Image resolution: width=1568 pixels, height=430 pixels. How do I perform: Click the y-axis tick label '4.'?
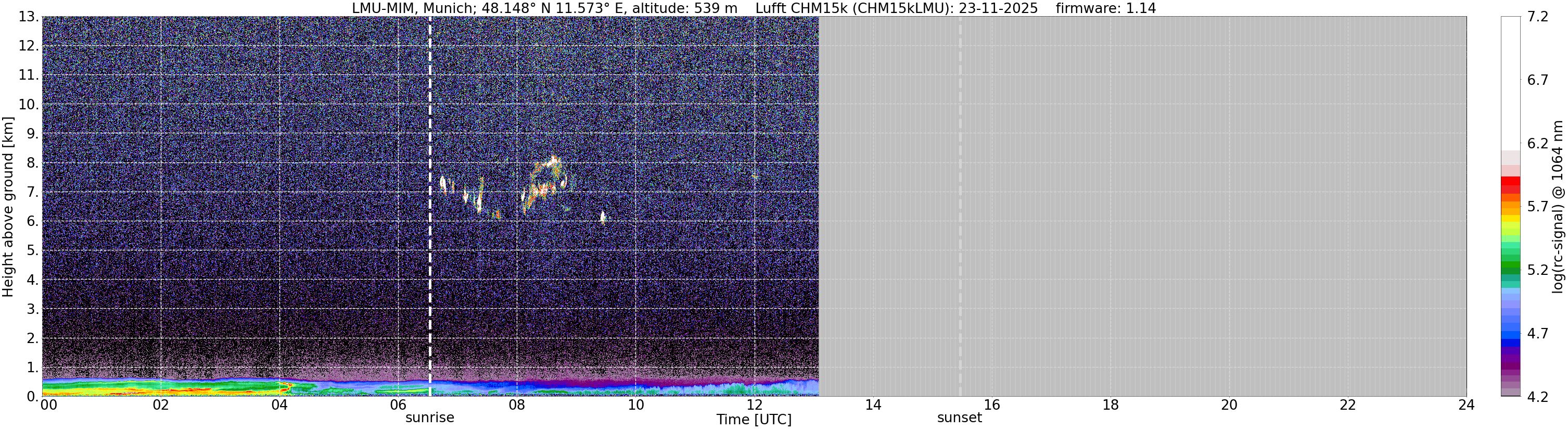33,280
